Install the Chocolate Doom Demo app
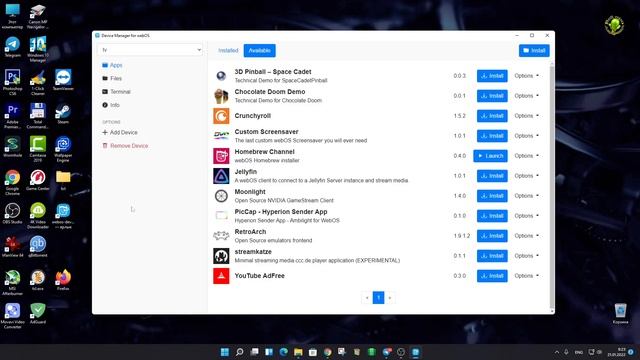 tap(492, 96)
